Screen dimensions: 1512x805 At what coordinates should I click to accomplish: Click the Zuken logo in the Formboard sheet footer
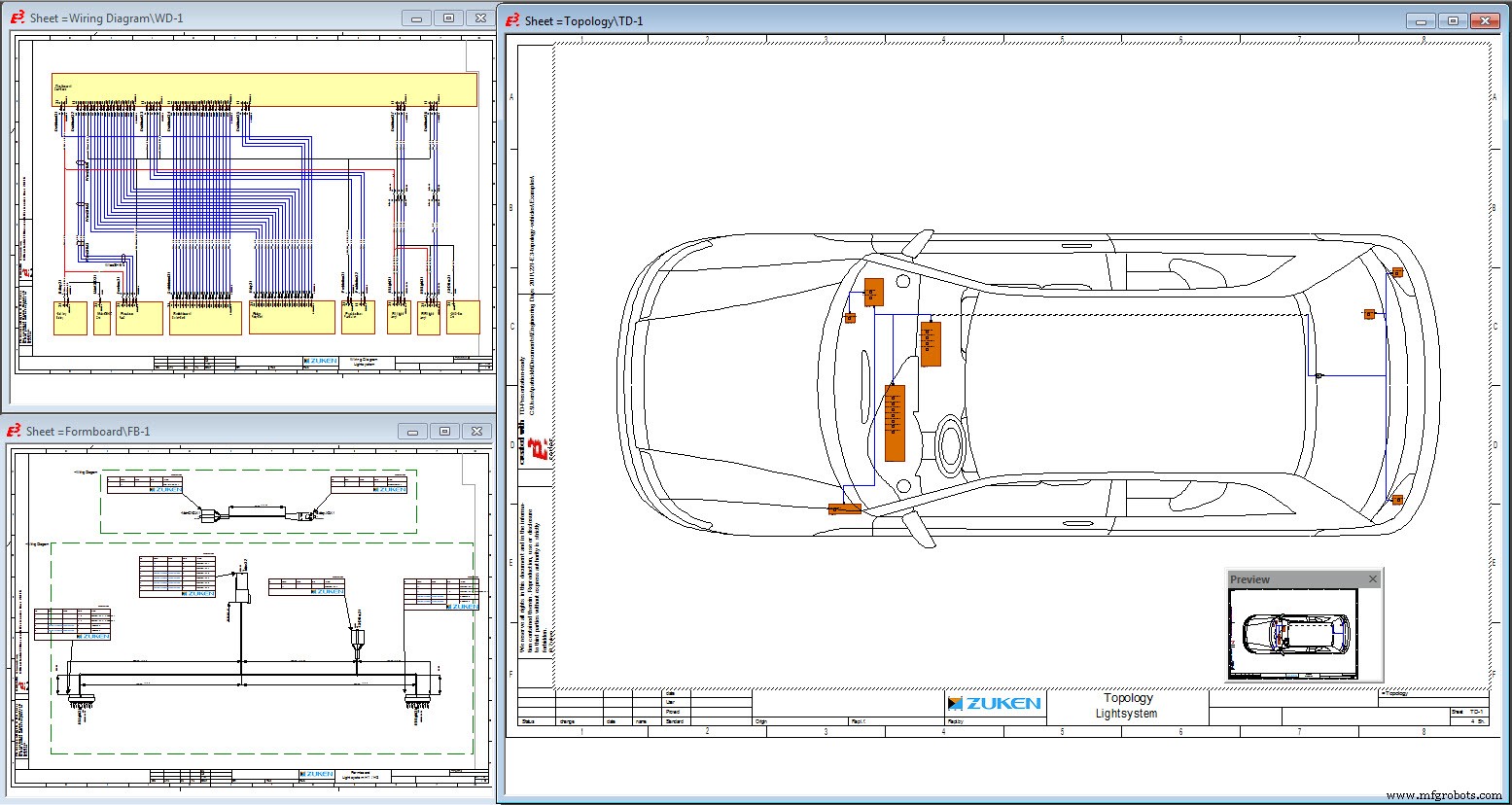click(316, 774)
